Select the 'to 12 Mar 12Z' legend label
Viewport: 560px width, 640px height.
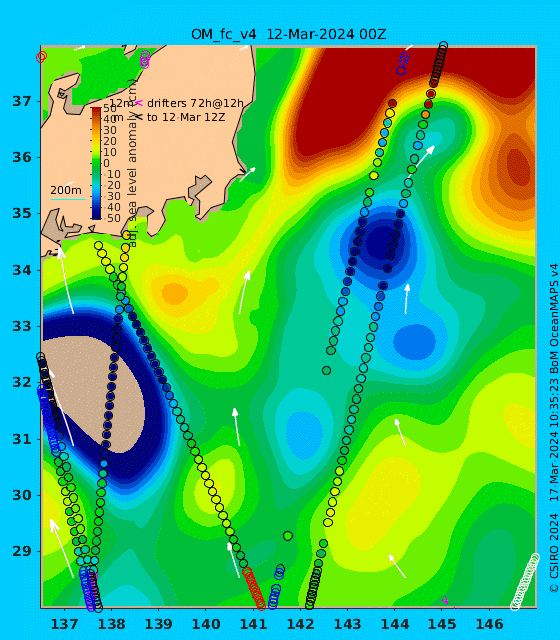click(x=186, y=118)
